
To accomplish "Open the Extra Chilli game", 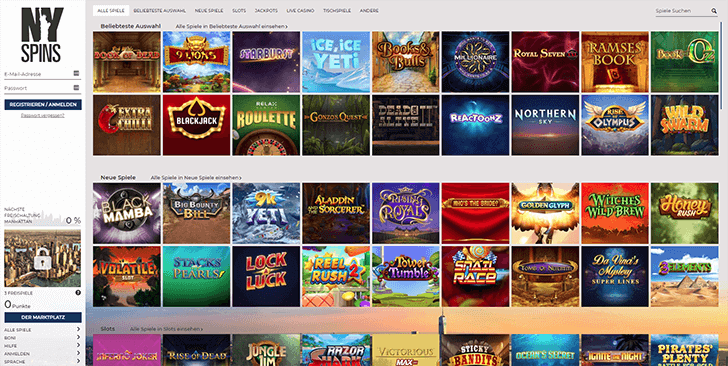I will click(x=127, y=125).
